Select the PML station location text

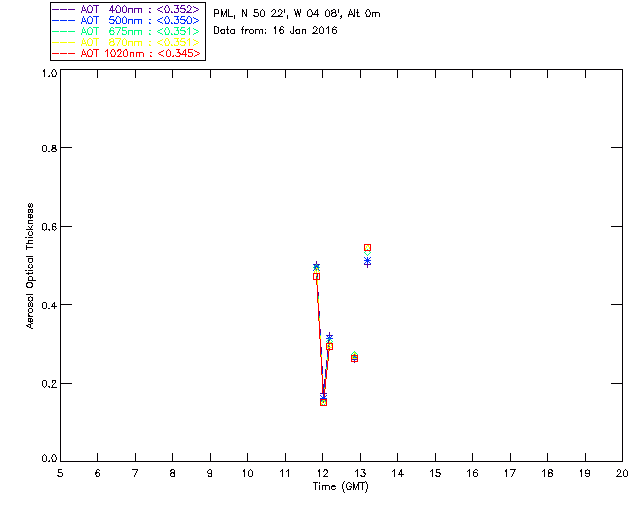click(297, 14)
